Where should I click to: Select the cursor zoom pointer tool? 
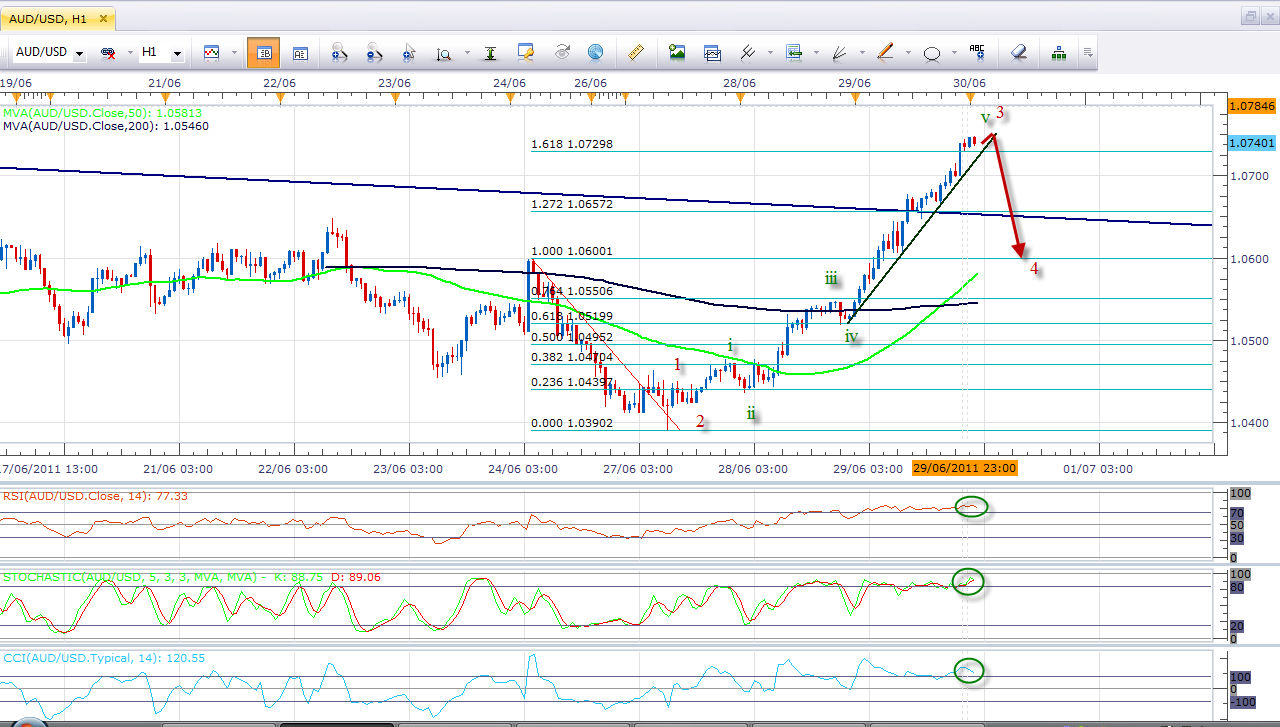click(x=409, y=52)
